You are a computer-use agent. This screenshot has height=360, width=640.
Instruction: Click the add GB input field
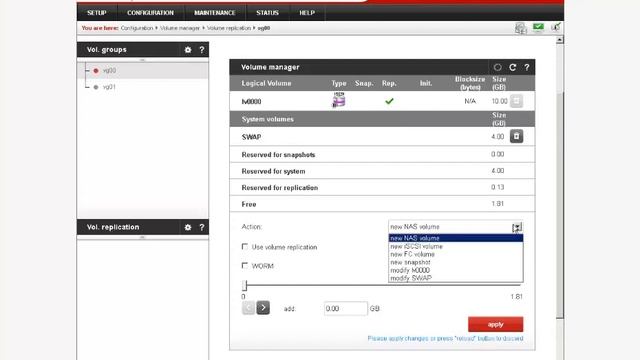click(x=346, y=309)
